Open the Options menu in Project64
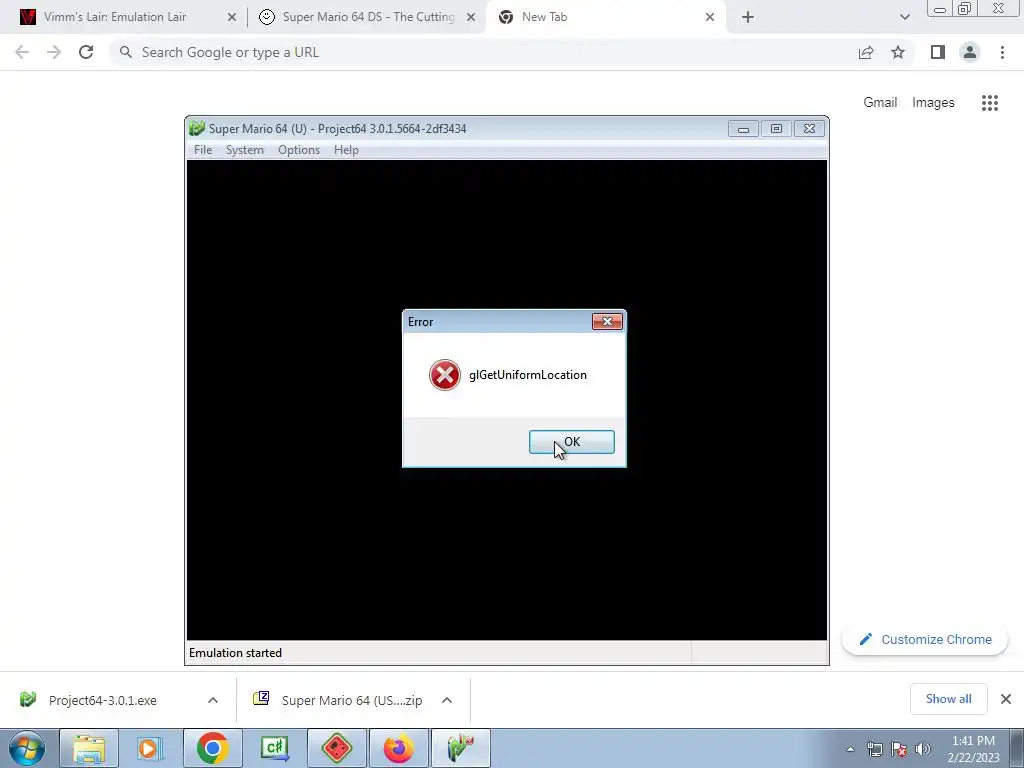The height and width of the screenshot is (768, 1024). pos(298,150)
